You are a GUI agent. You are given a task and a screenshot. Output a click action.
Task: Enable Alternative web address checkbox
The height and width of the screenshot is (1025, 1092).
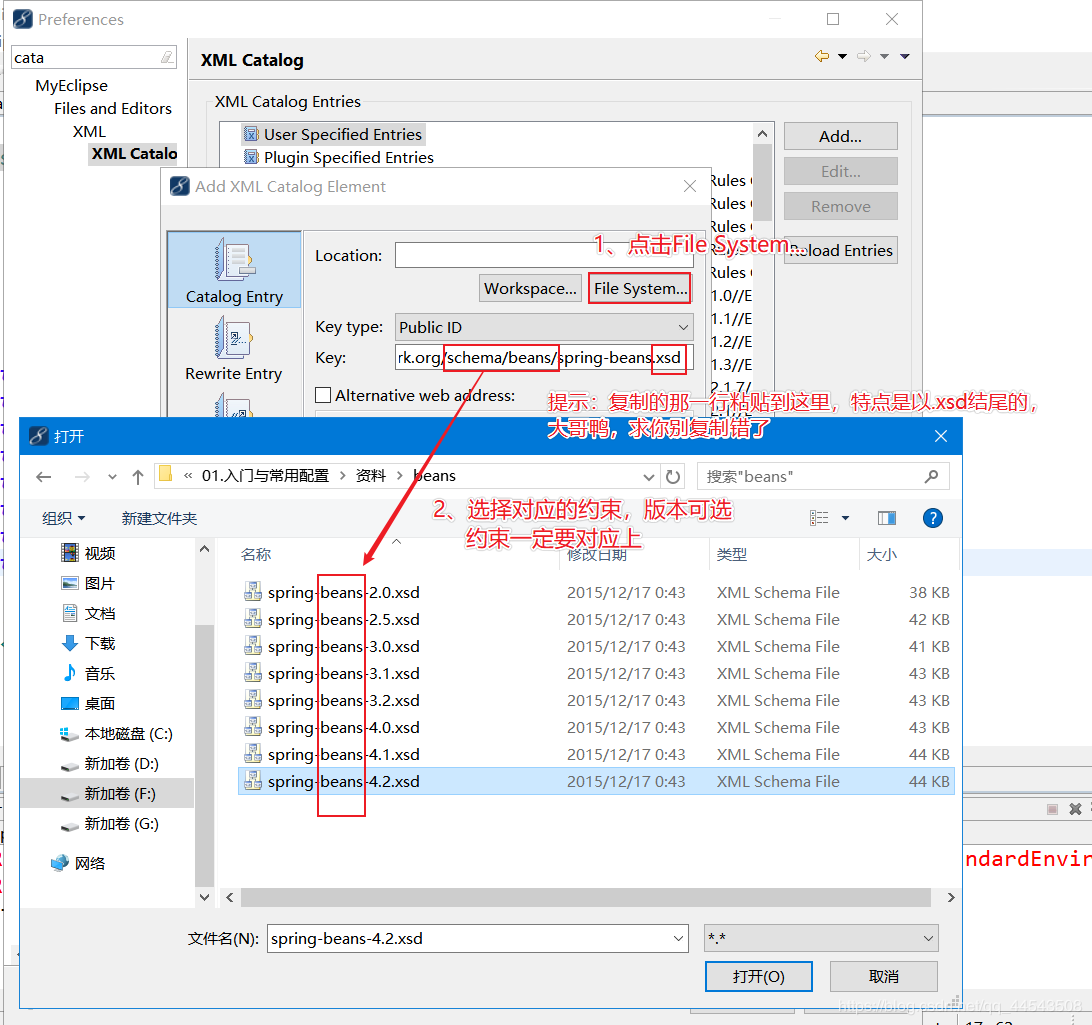[323, 396]
